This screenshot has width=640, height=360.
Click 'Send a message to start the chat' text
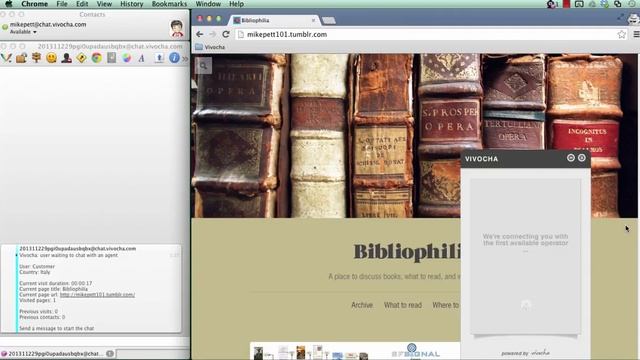tap(57, 328)
